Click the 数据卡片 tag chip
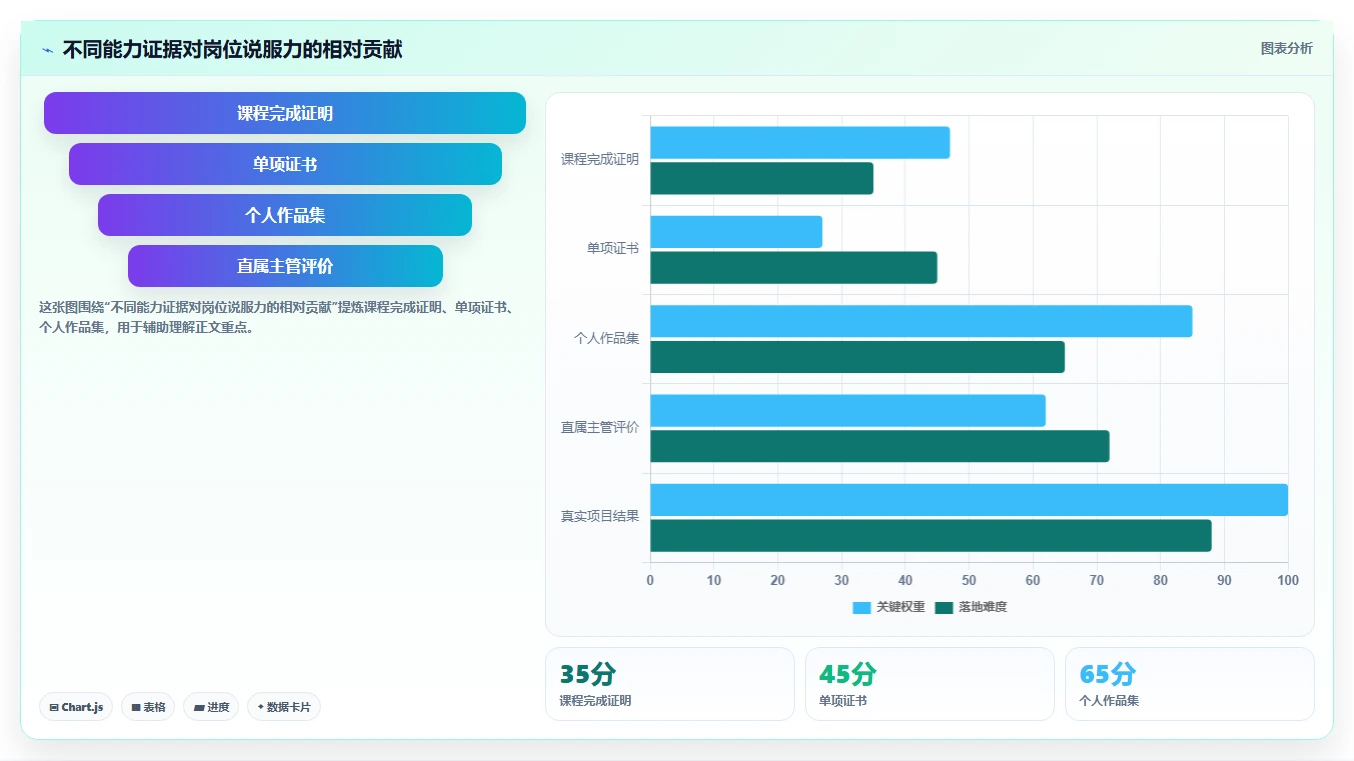The height and width of the screenshot is (761, 1354). [x=284, y=707]
